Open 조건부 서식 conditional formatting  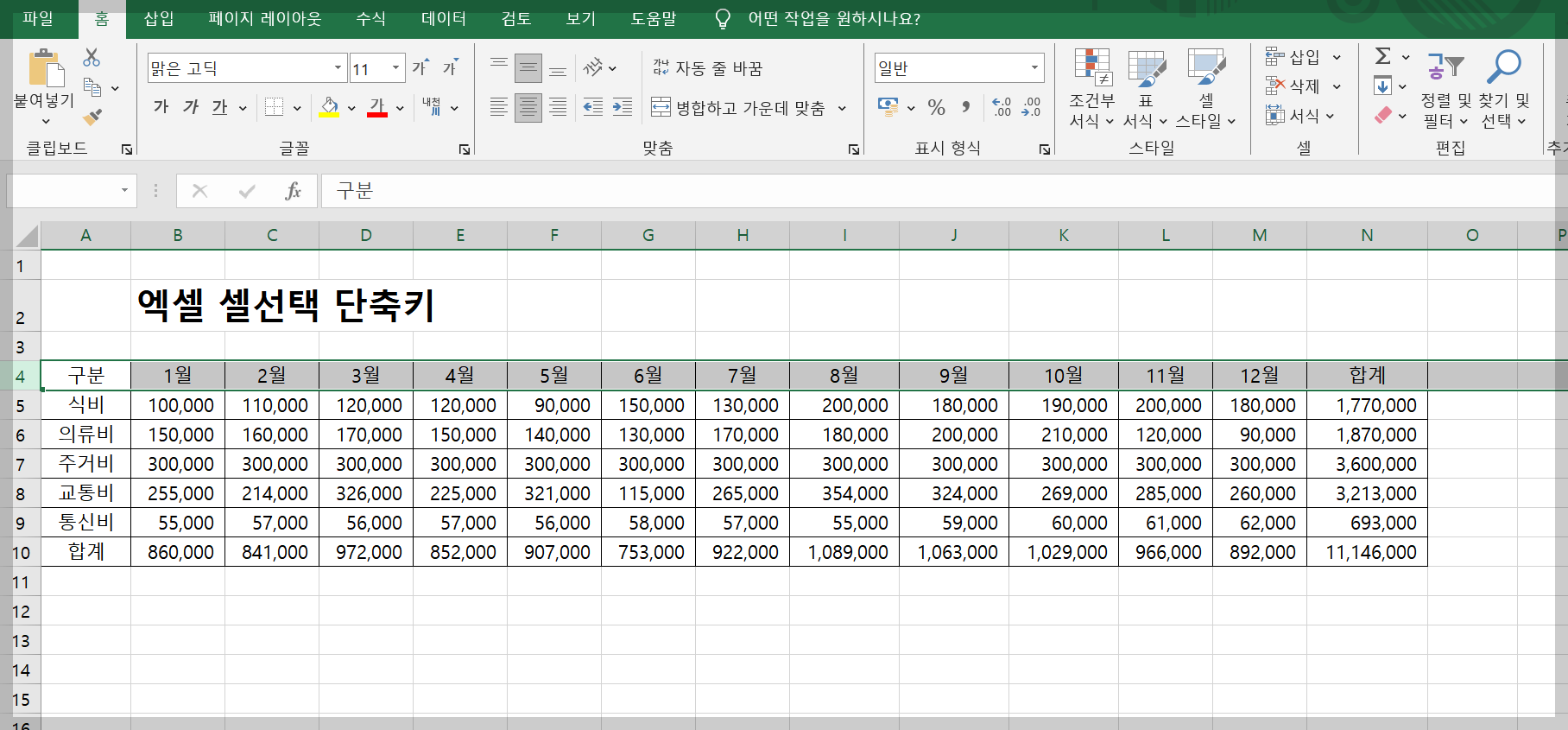[1092, 88]
